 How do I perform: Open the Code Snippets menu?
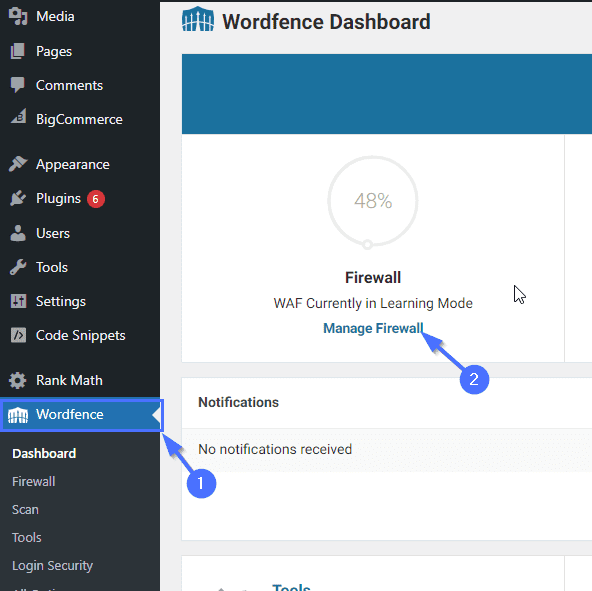80,335
